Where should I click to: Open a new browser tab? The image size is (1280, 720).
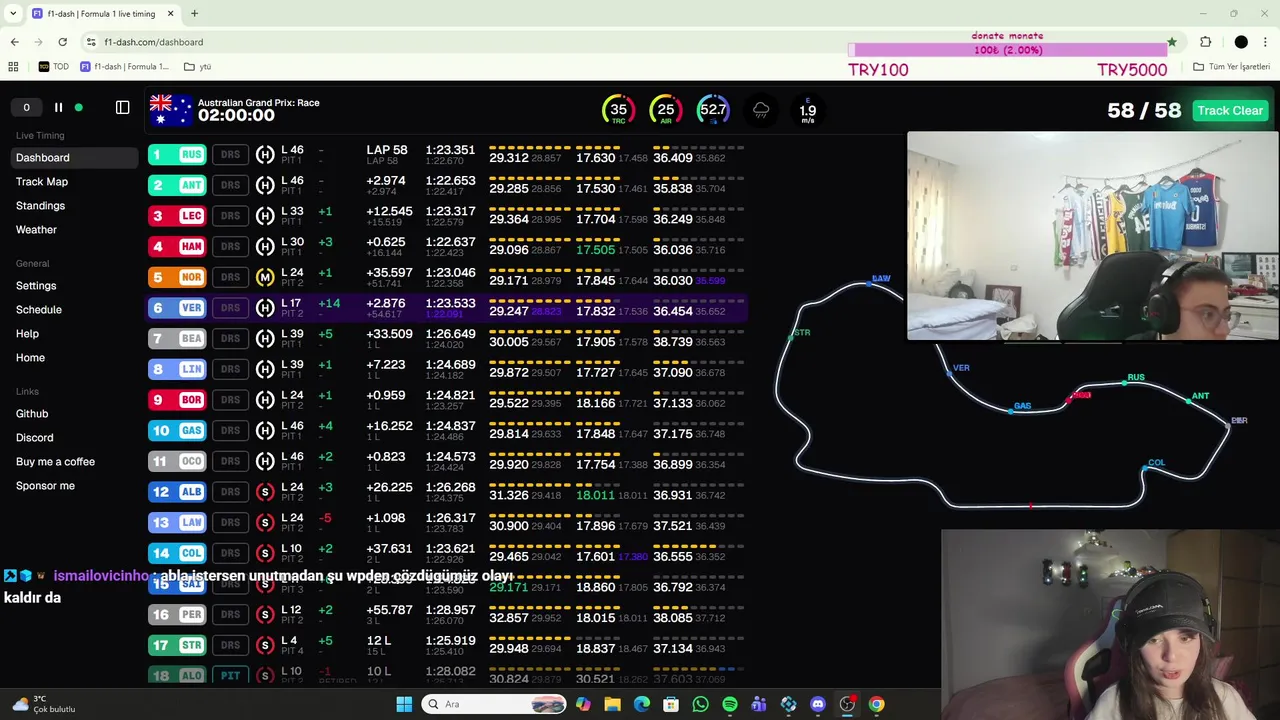click(194, 14)
